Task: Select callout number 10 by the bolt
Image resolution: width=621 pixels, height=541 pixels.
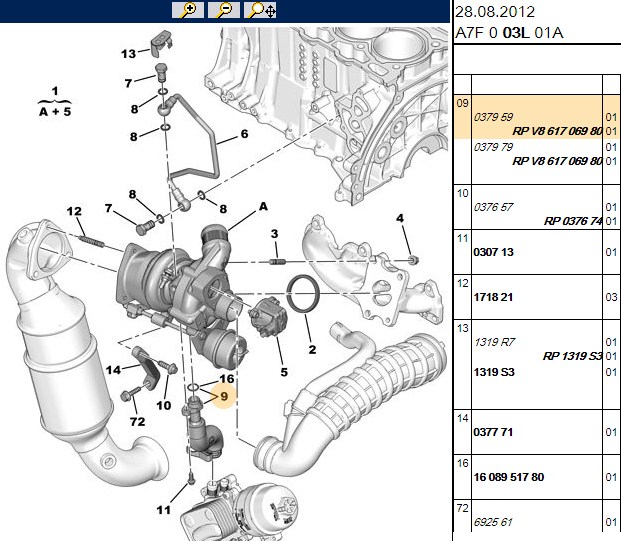Action: tap(164, 406)
